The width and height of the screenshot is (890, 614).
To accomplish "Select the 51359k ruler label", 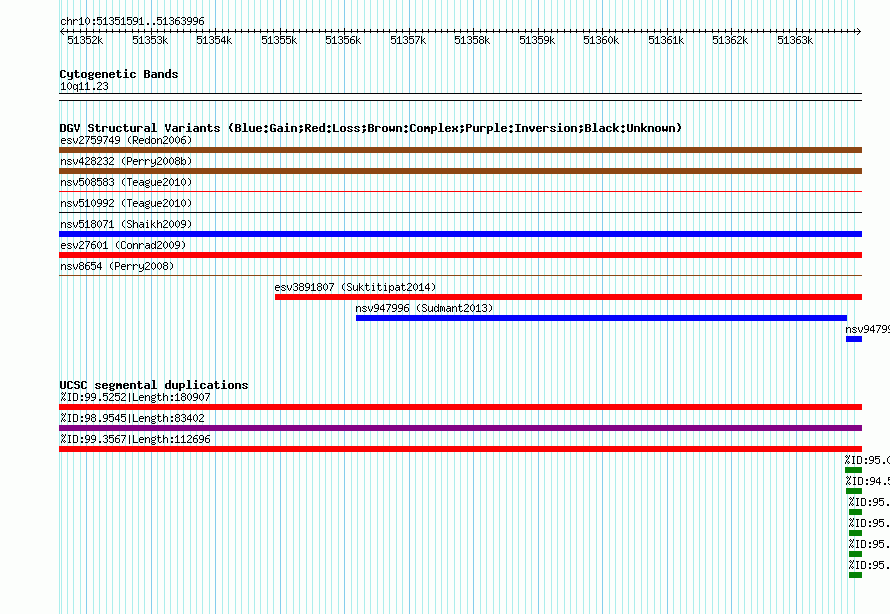I will [537, 40].
